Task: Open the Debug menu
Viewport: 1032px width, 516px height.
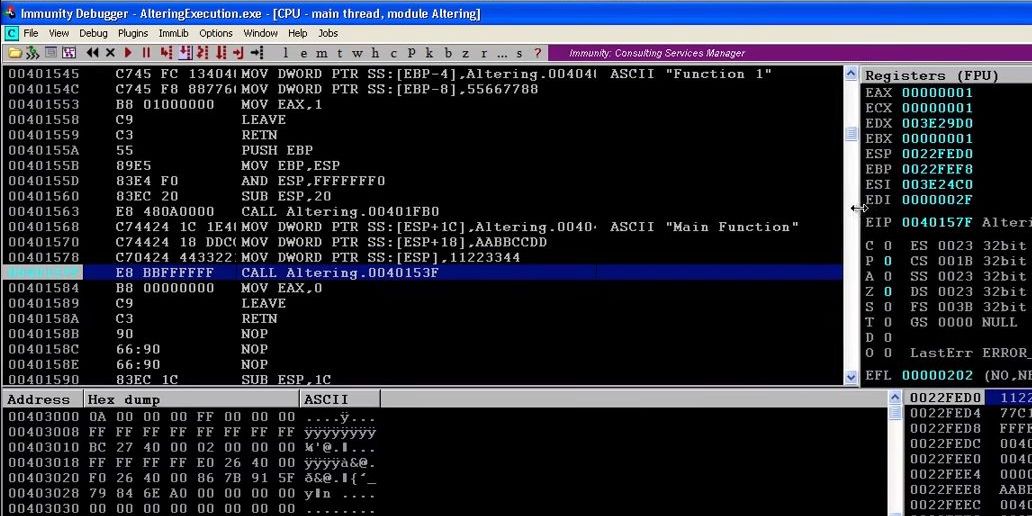Action: click(x=93, y=33)
